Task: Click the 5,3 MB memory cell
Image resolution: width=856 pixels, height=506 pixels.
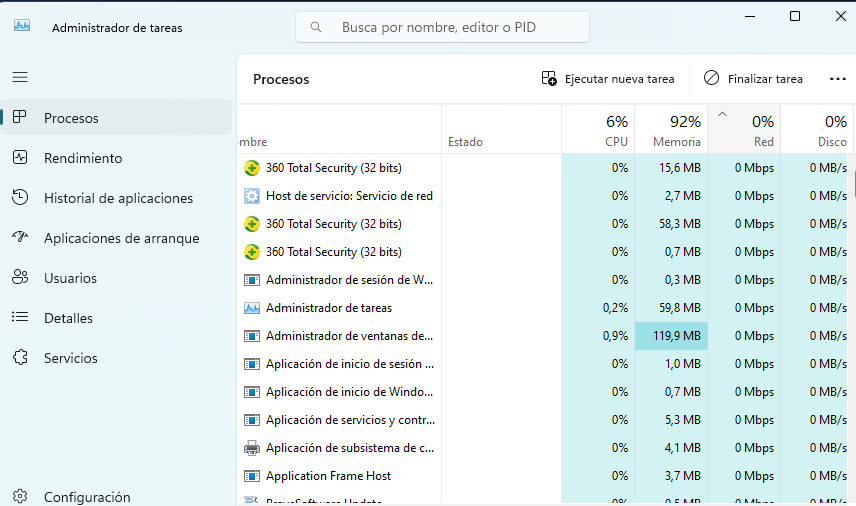Action: click(671, 420)
